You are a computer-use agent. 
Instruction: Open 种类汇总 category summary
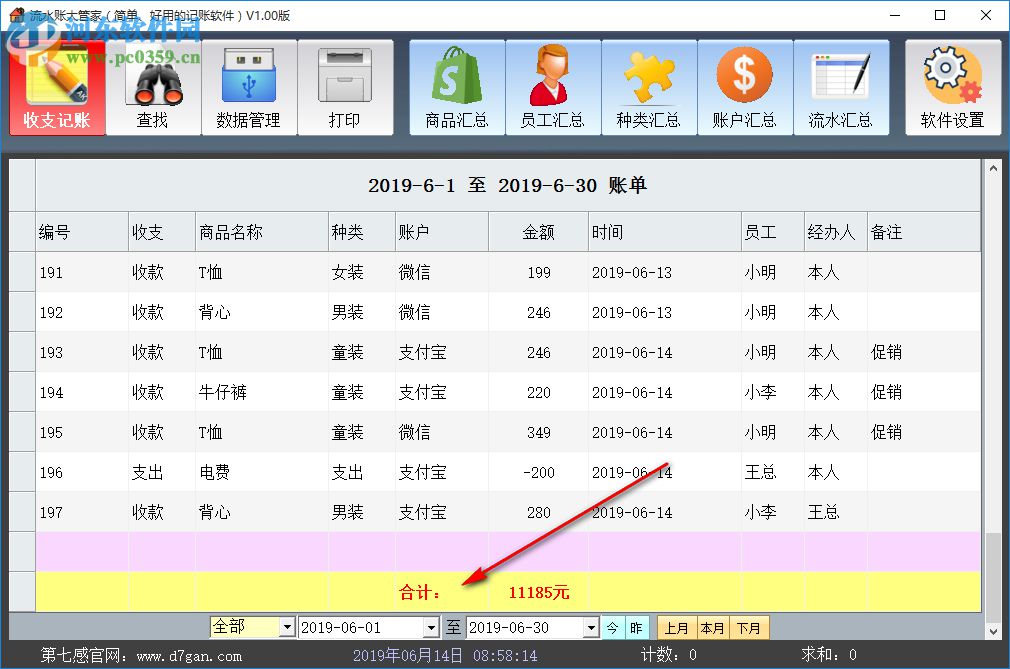pyautogui.click(x=649, y=88)
